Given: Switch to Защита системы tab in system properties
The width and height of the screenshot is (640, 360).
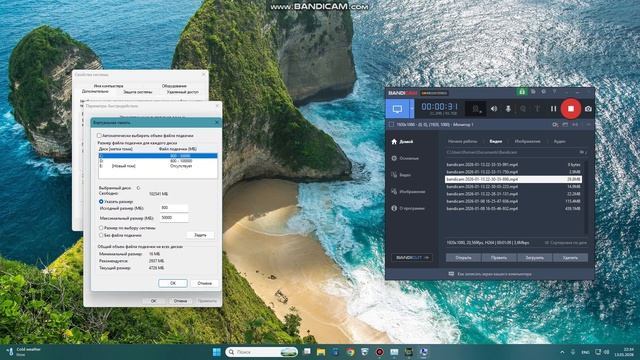Looking at the screenshot, I should [138, 92].
